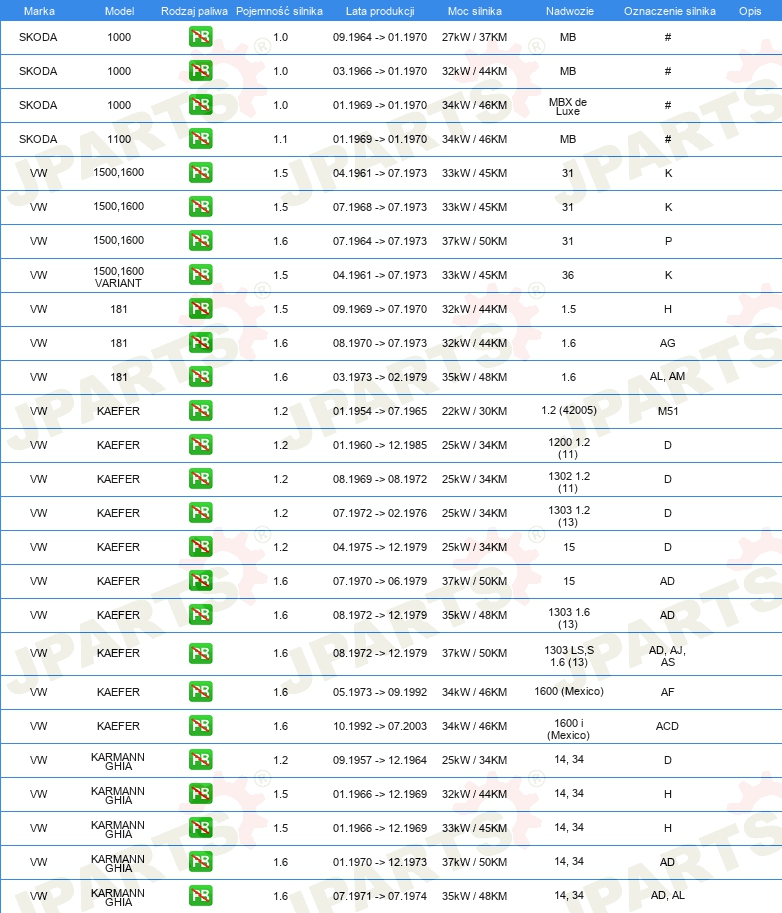
Task: Click the Pojemność silnika column header
Action: coord(279,11)
